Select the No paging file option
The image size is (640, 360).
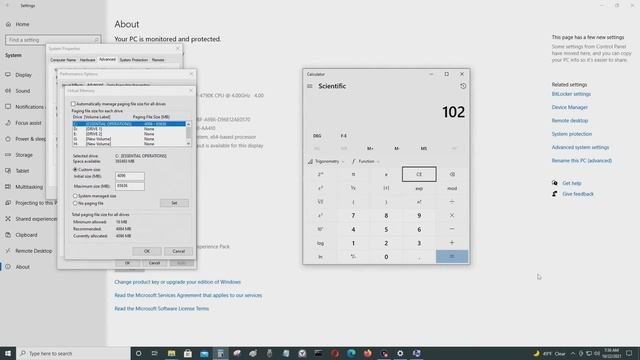[75, 203]
